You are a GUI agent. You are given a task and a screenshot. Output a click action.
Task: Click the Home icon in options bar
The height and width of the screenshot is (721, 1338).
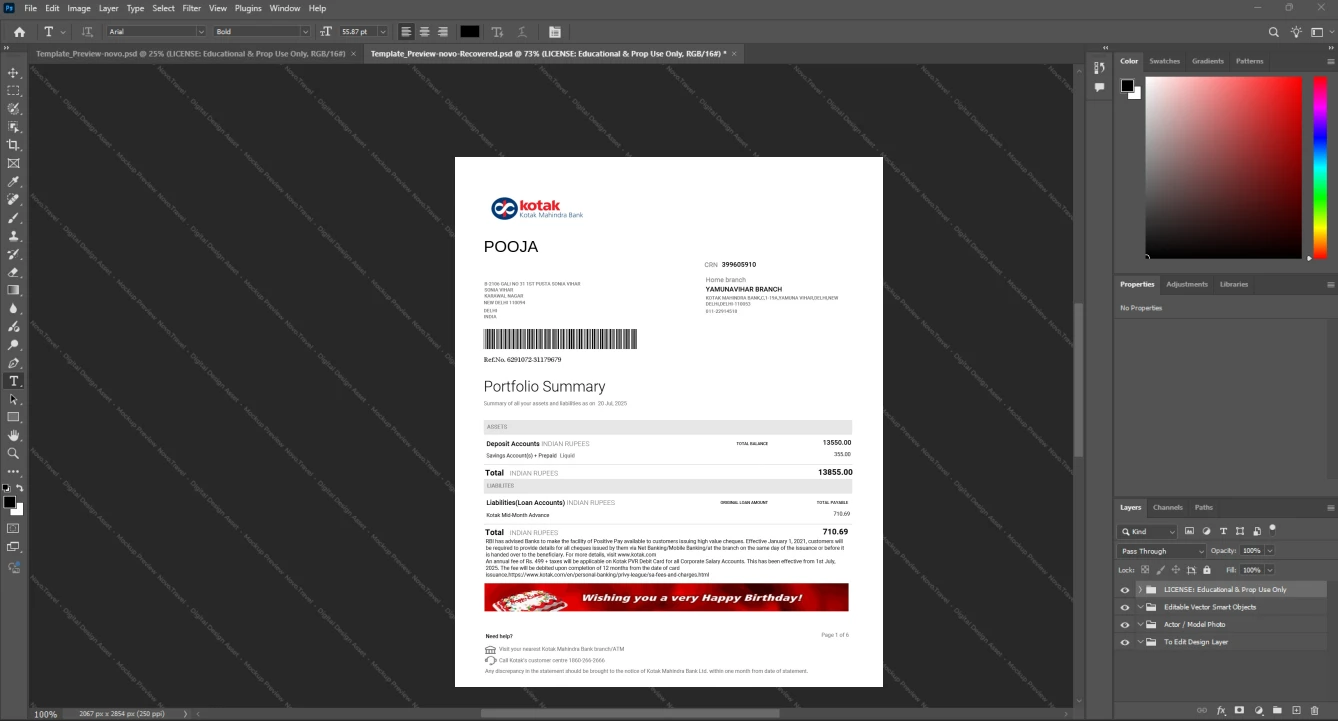19,32
